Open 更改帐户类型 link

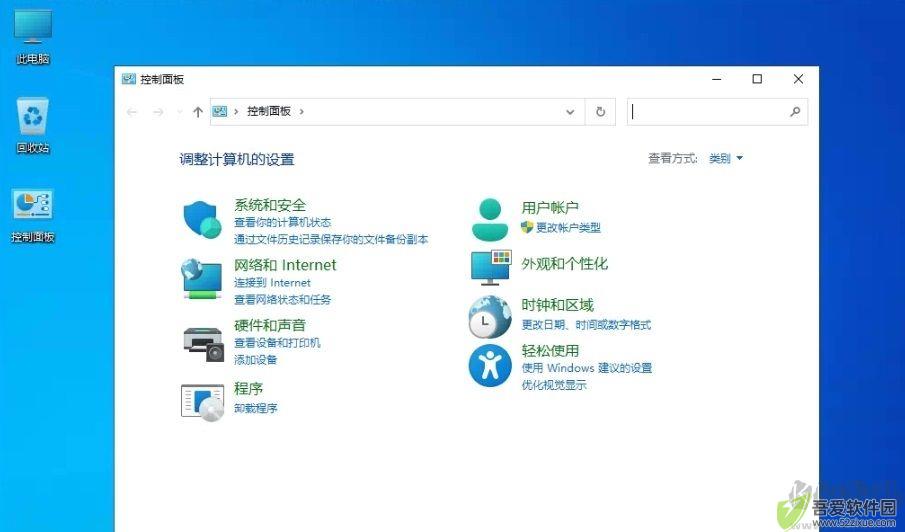point(568,227)
